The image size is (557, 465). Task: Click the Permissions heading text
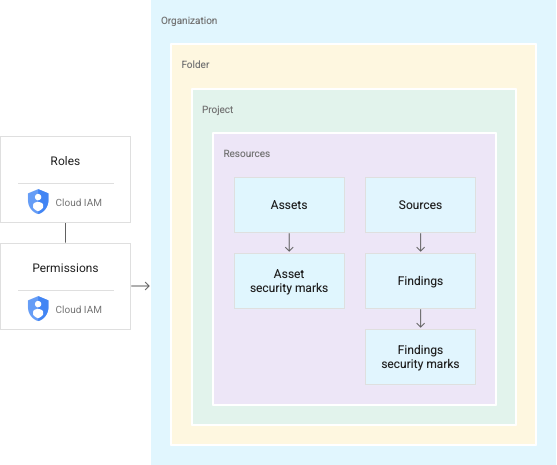(65, 268)
